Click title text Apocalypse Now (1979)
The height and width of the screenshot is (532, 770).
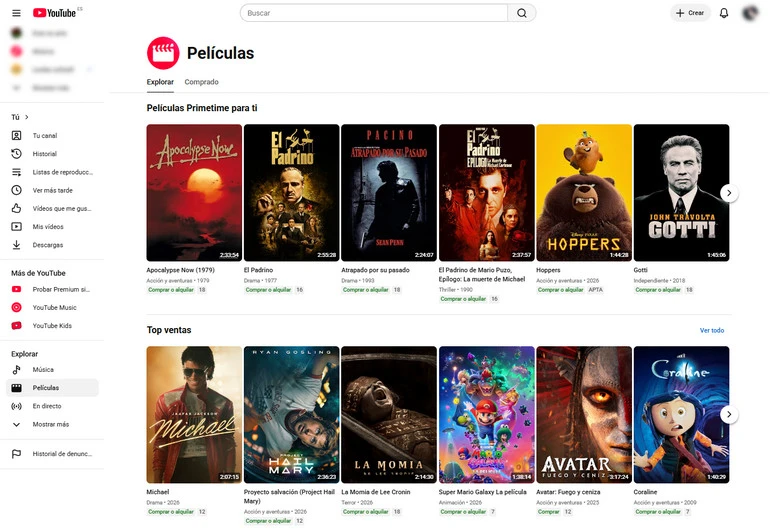pyautogui.click(x=180, y=270)
